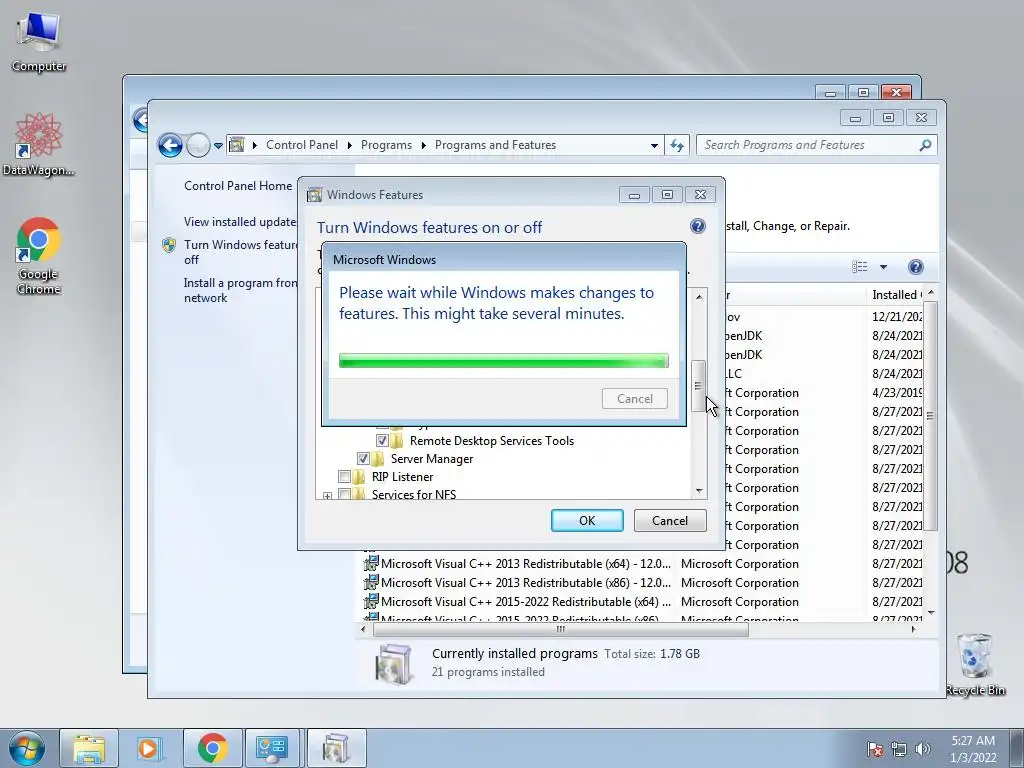Click the Visual C++ 2015-2022 x64 program icon

371,601
